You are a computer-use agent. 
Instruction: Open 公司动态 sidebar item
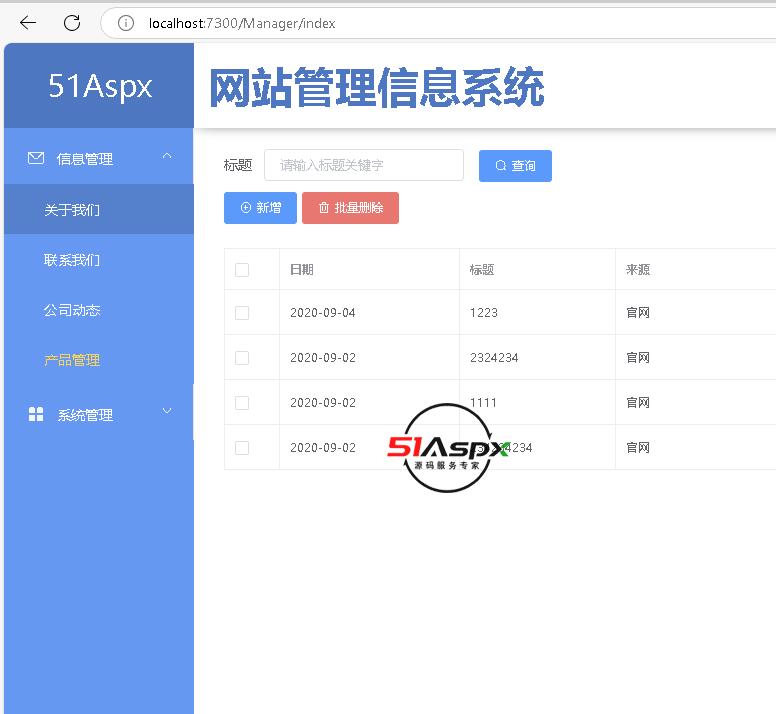[72, 310]
